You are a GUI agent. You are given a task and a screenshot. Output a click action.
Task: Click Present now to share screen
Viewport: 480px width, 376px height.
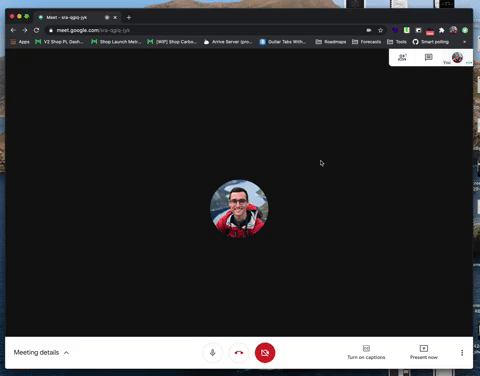tap(424, 352)
